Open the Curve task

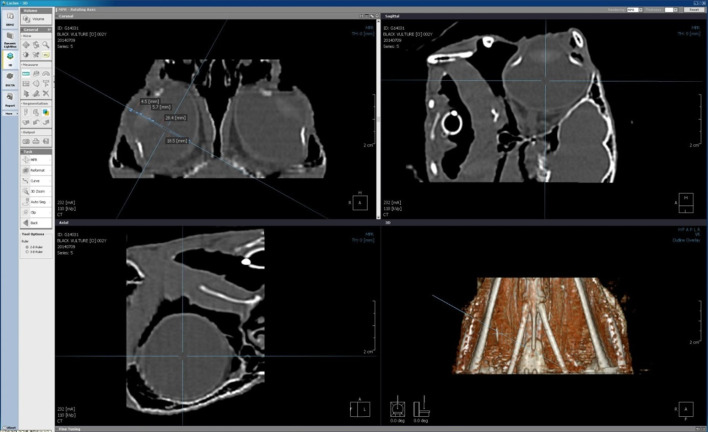(36, 181)
